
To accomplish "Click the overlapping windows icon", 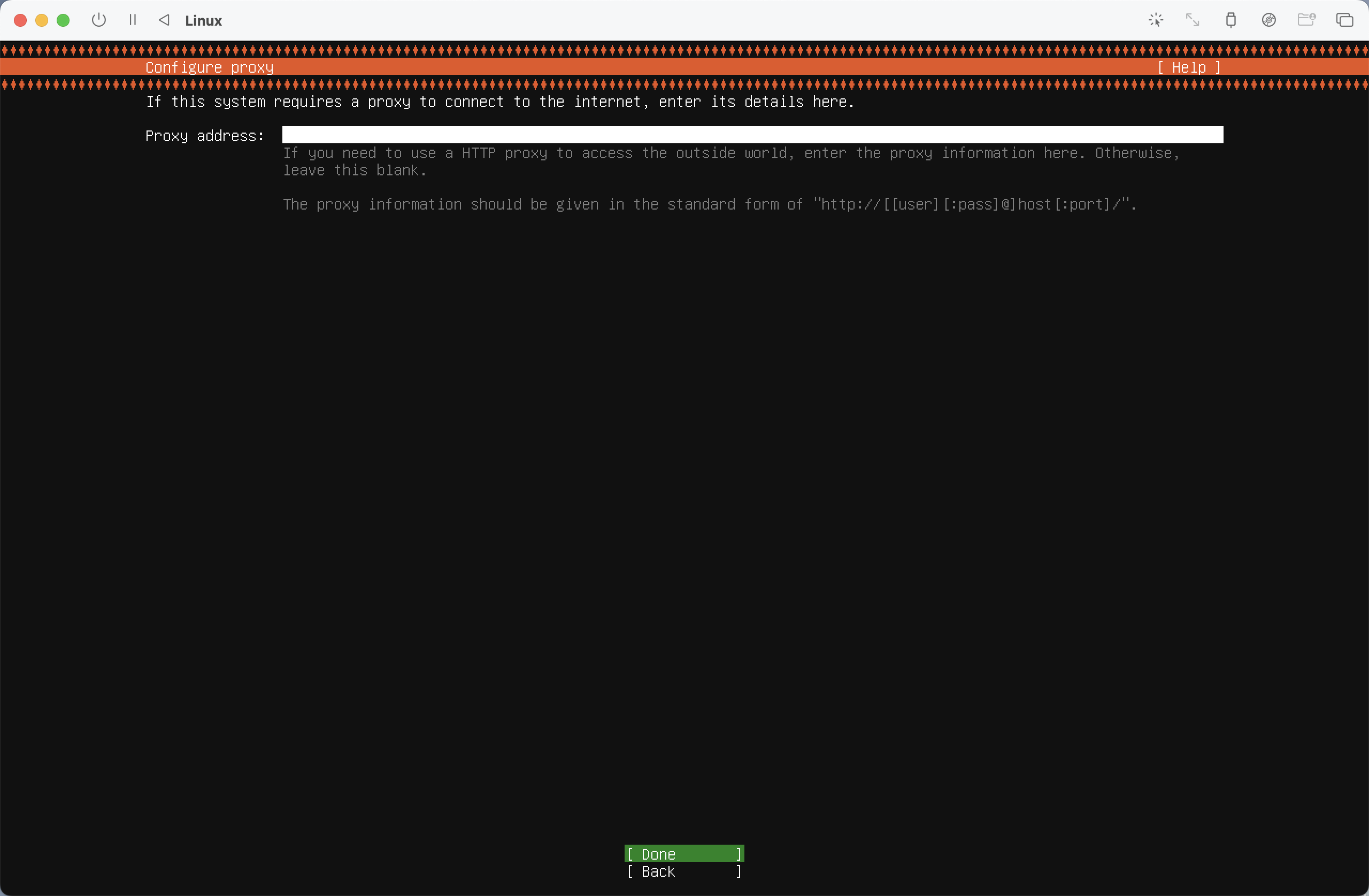I will coord(1344,20).
